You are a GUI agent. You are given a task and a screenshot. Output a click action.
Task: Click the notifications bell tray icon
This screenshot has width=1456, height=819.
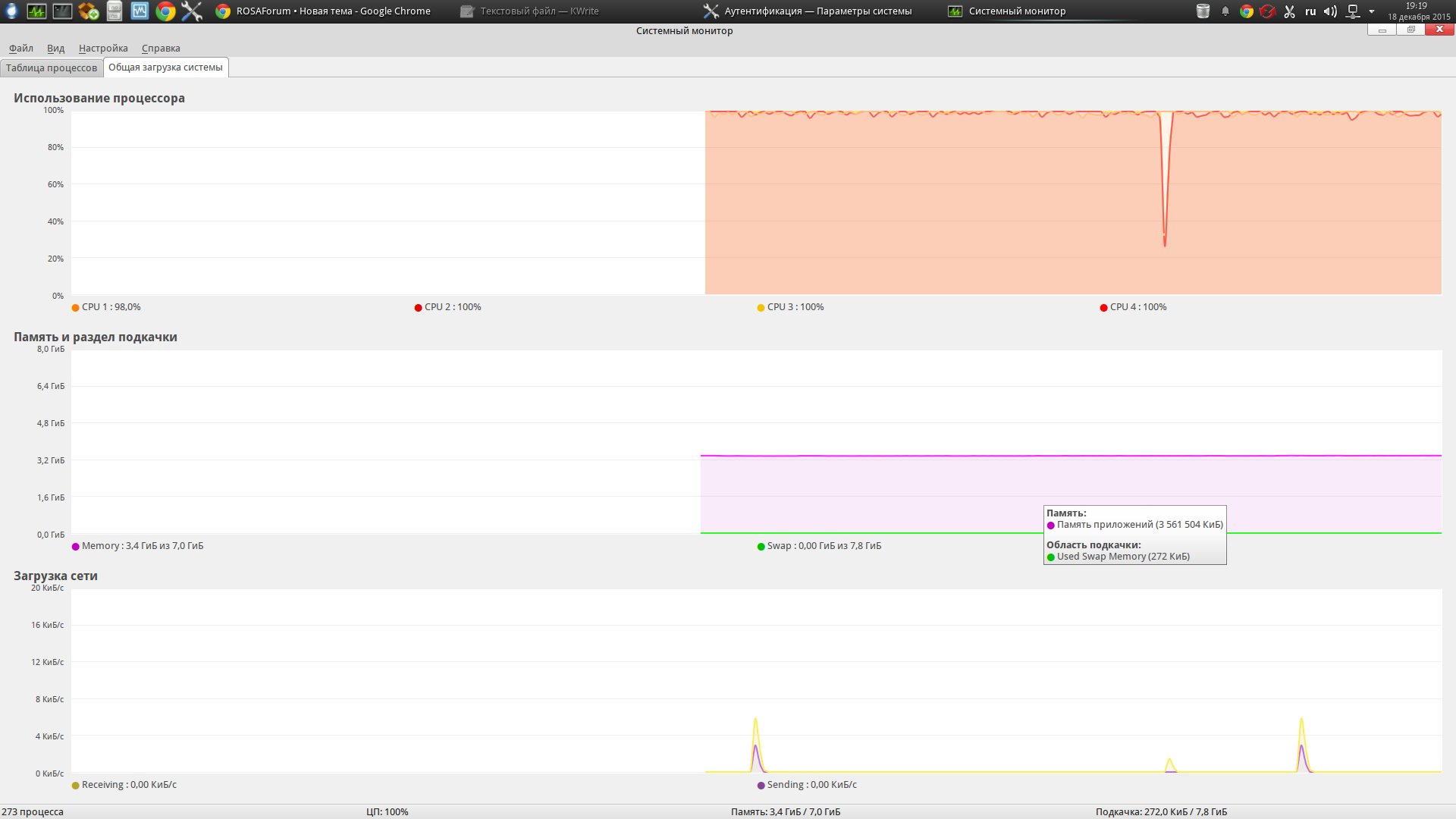pyautogui.click(x=1225, y=11)
